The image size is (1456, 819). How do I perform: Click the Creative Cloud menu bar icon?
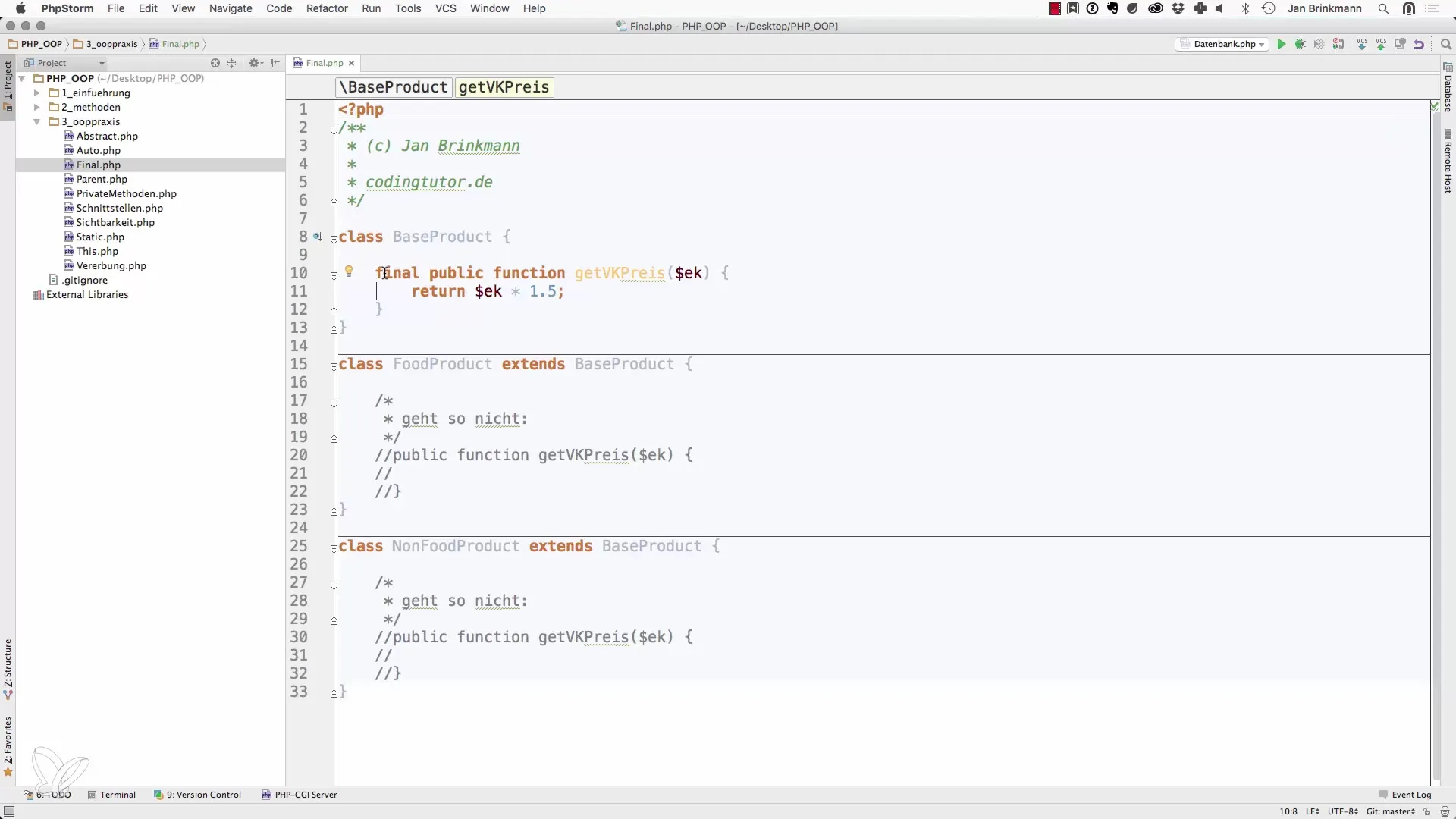(1156, 8)
